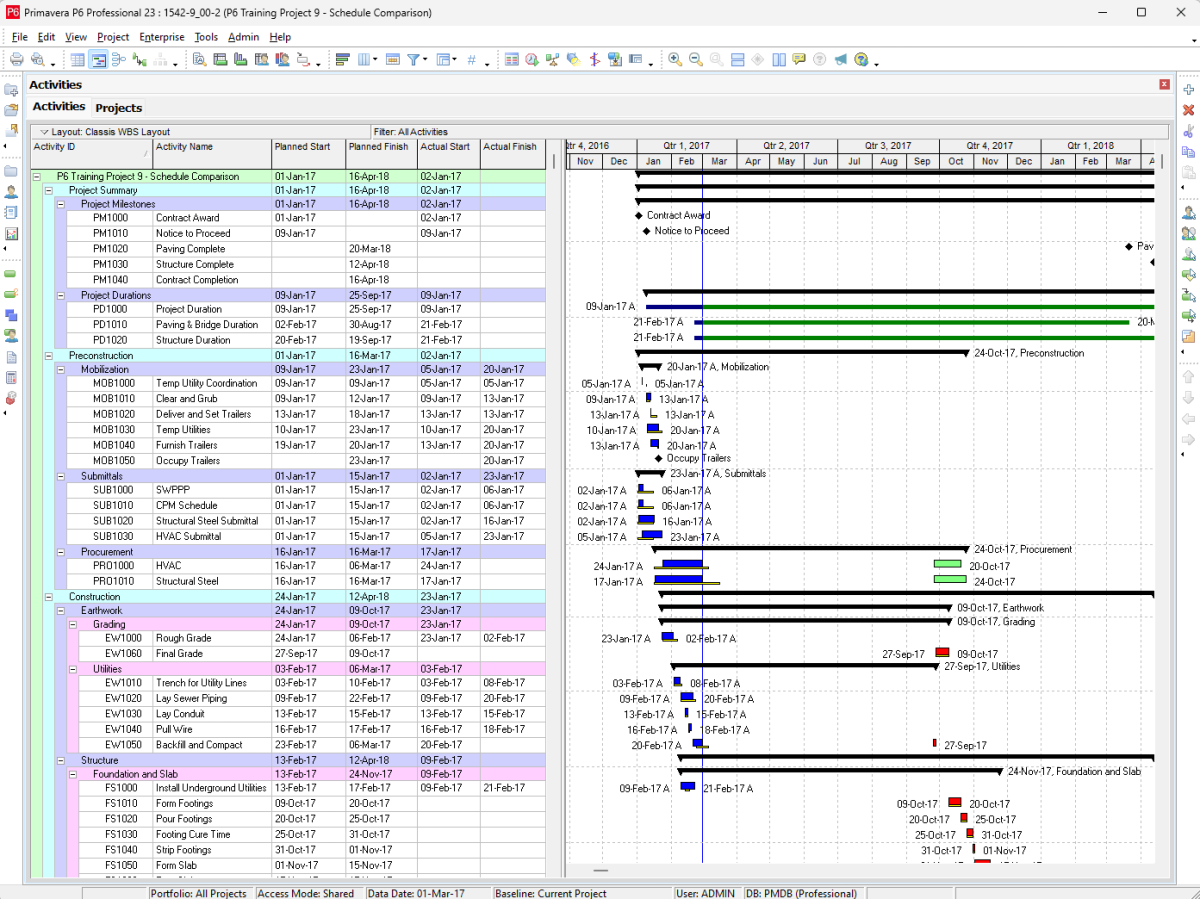Click the Columns toolbar icon
This screenshot has height=899, width=1200.
364,60
